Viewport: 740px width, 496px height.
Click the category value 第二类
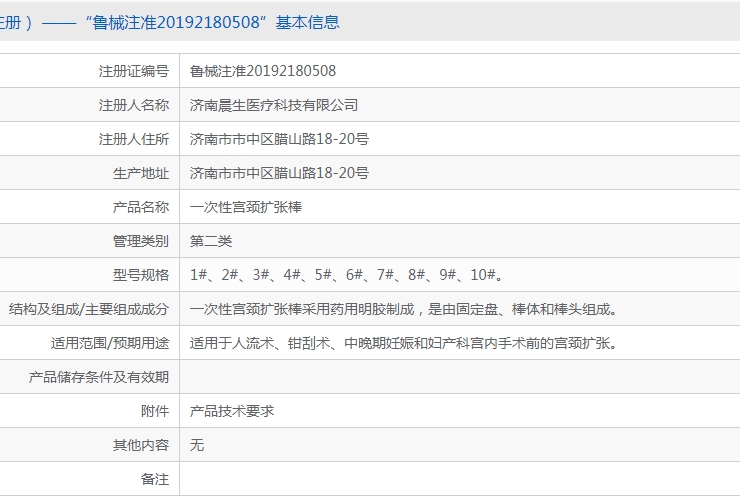211,241
